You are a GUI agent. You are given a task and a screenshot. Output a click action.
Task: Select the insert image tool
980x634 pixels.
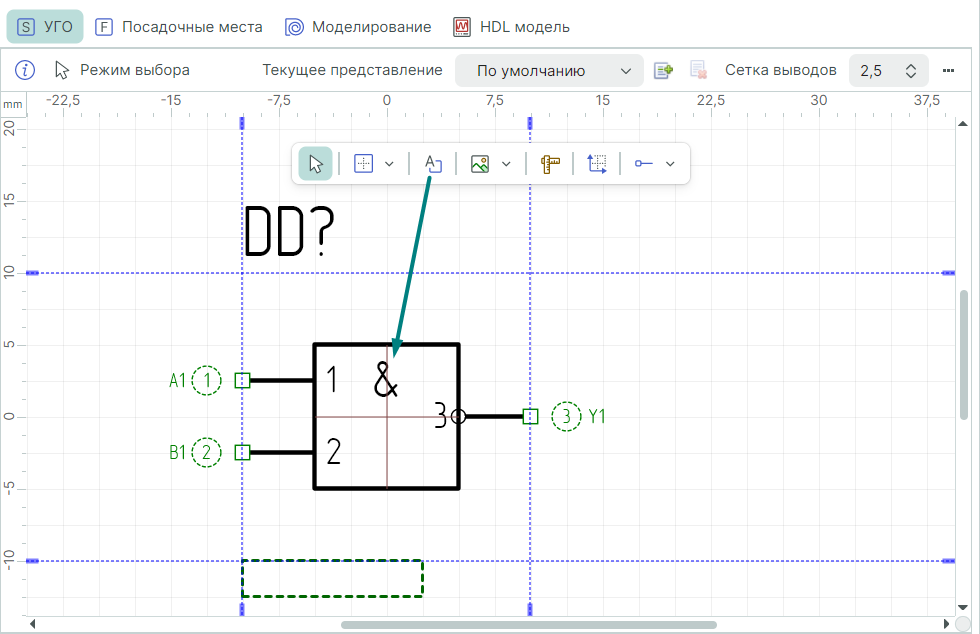click(480, 164)
